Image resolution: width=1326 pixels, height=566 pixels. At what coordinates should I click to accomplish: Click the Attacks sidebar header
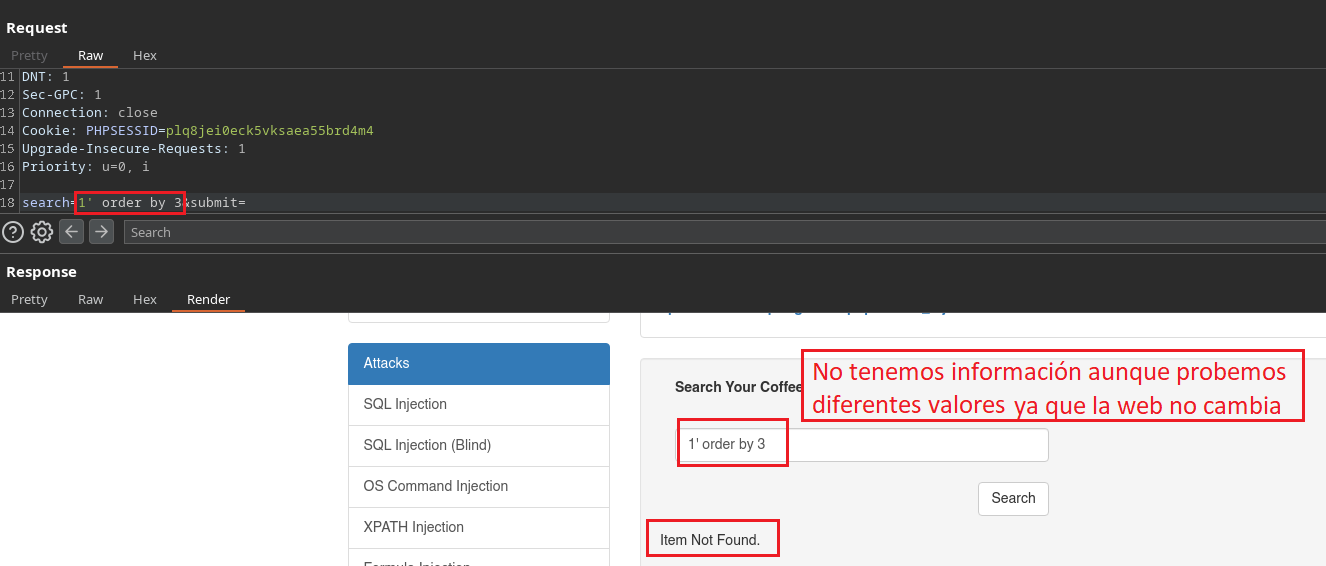(x=478, y=363)
